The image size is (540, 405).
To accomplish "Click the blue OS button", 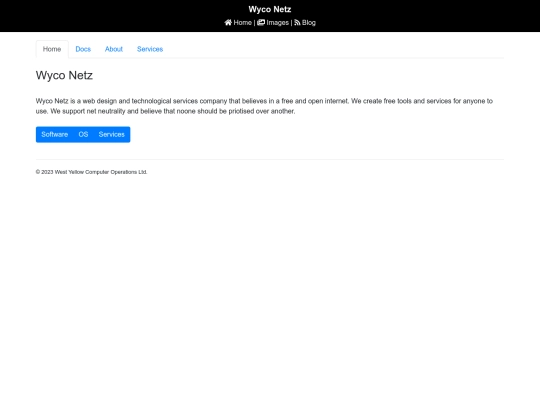I will click(x=83, y=134).
